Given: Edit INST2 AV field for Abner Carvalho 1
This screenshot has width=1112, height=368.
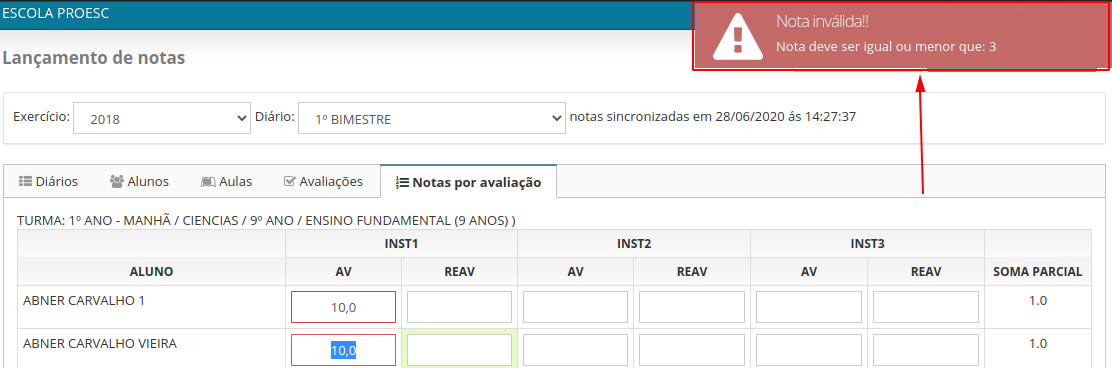Looking at the screenshot, I should 575,307.
